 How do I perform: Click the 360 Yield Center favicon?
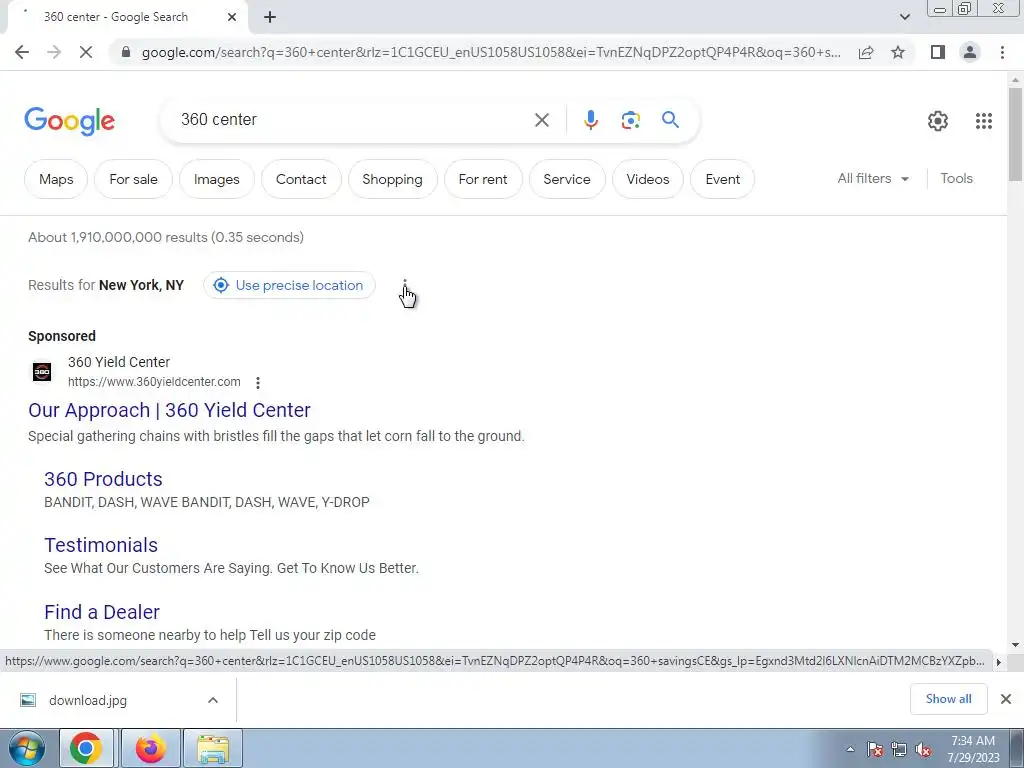tap(42, 372)
